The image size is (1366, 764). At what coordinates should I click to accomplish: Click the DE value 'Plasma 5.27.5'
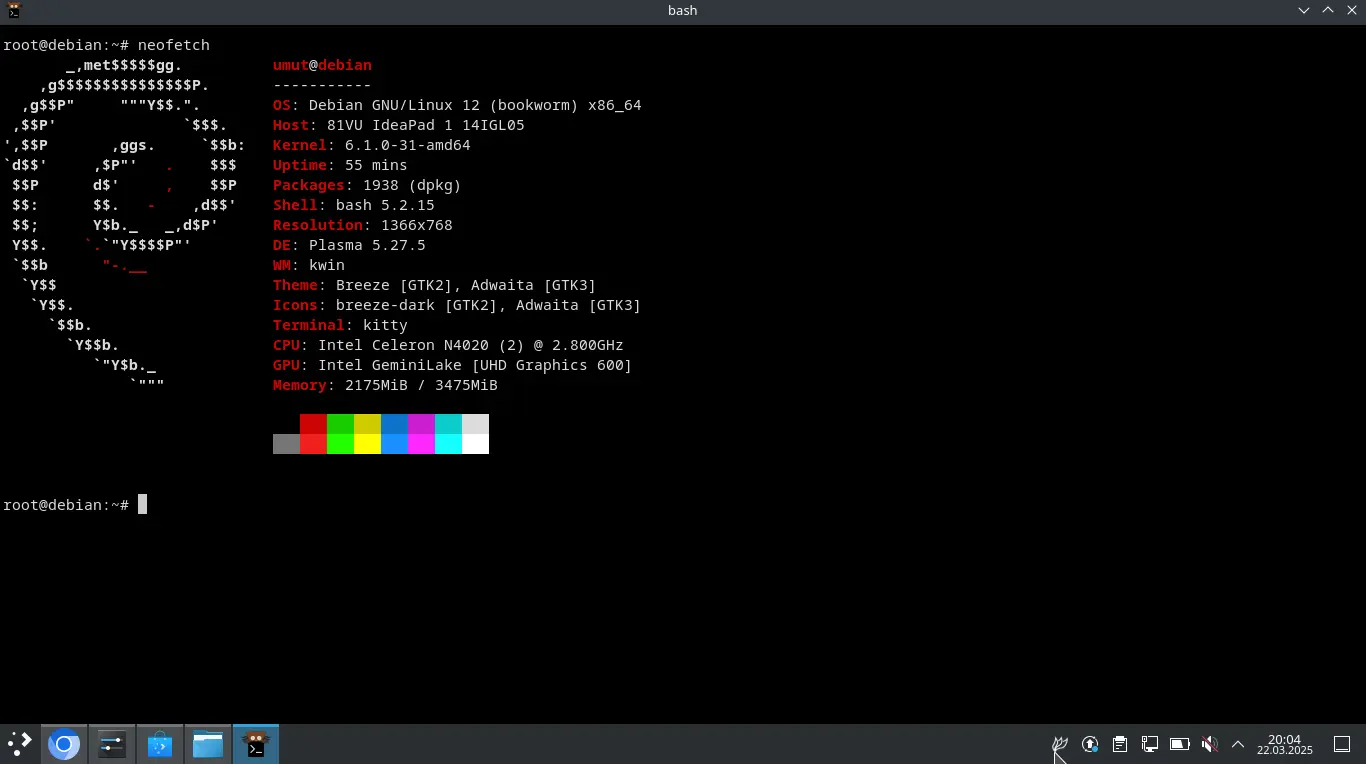pyautogui.click(x=367, y=245)
